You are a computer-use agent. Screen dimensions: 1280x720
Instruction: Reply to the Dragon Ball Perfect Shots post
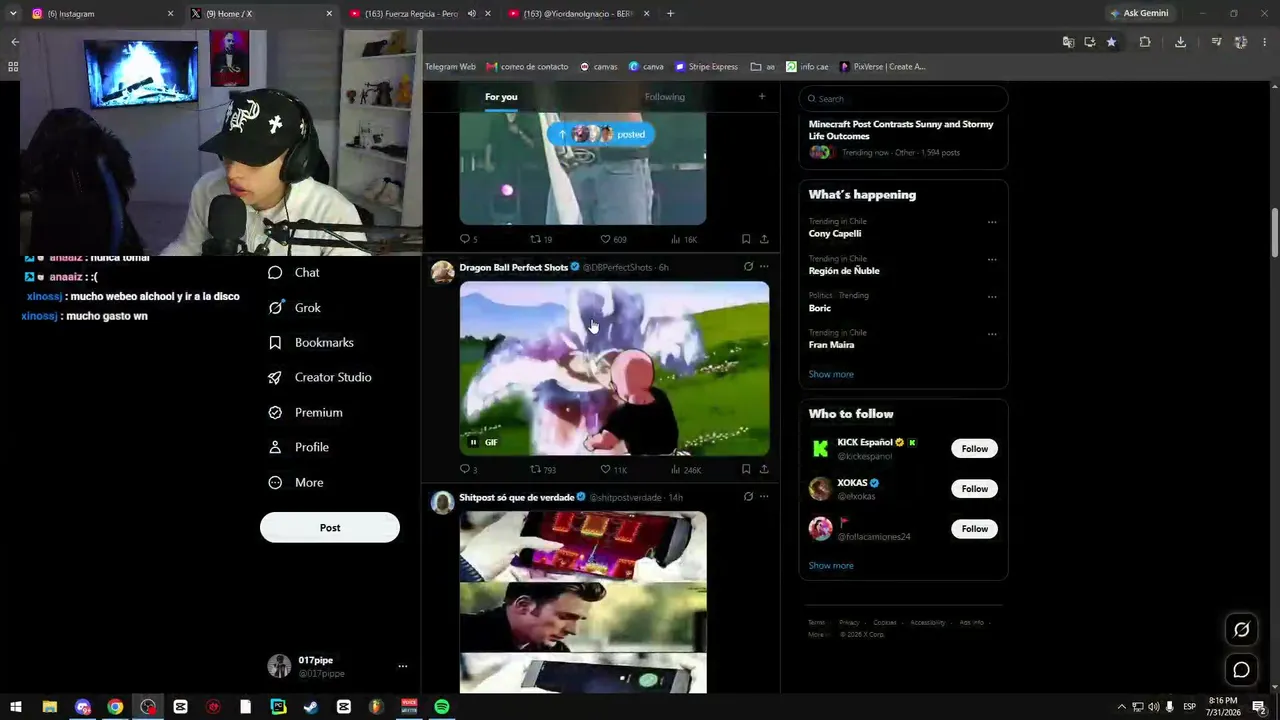click(468, 469)
